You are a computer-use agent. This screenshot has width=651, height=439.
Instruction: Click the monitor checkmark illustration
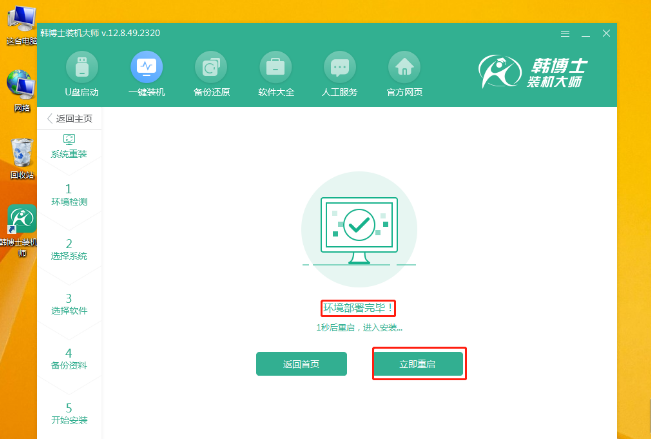[359, 229]
